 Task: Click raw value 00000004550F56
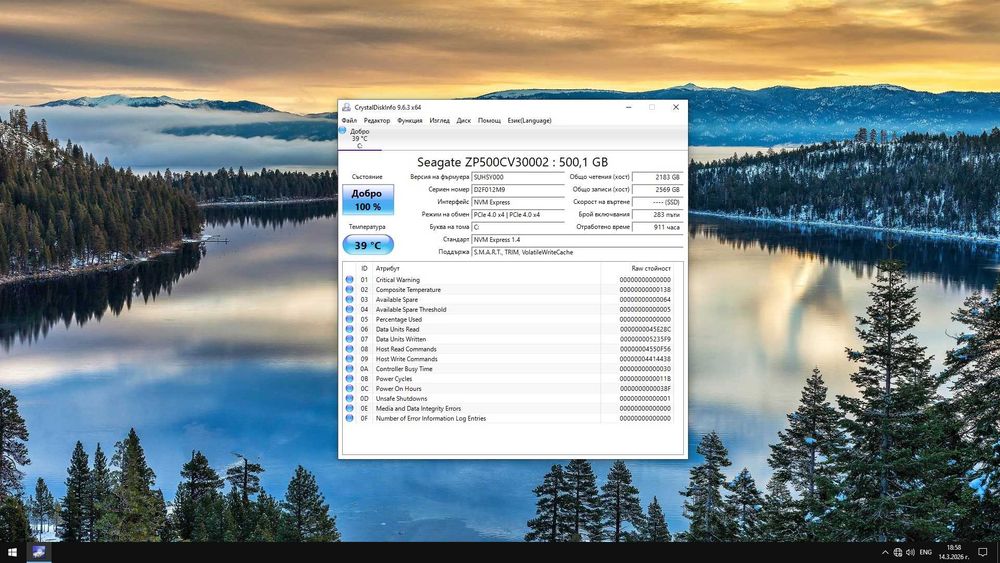pyautogui.click(x=645, y=349)
